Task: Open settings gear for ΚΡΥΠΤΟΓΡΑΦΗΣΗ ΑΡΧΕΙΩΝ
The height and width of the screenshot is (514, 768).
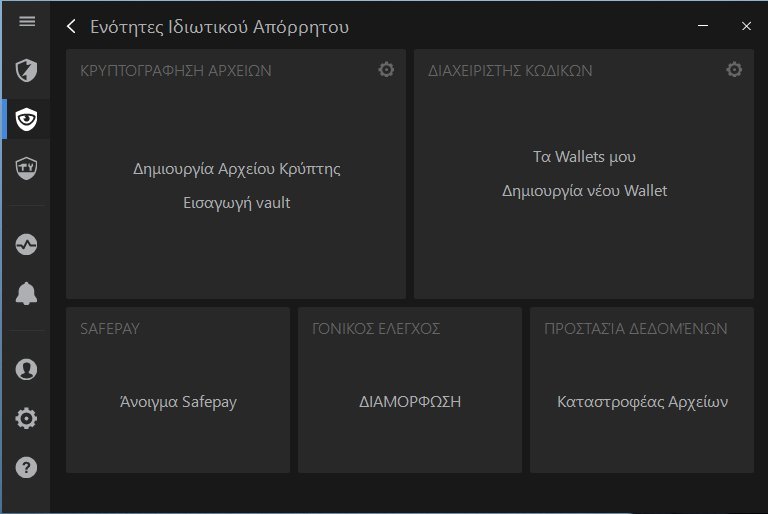Action: [386, 70]
